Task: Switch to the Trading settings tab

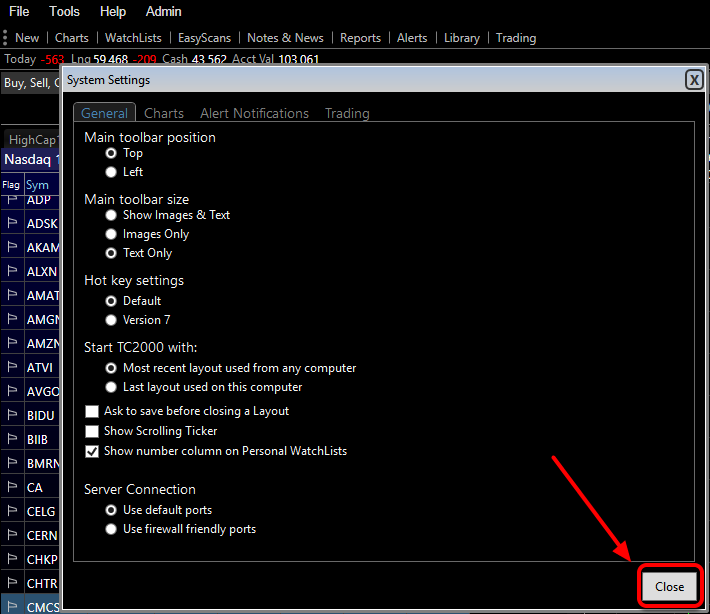Action: pyautogui.click(x=347, y=113)
